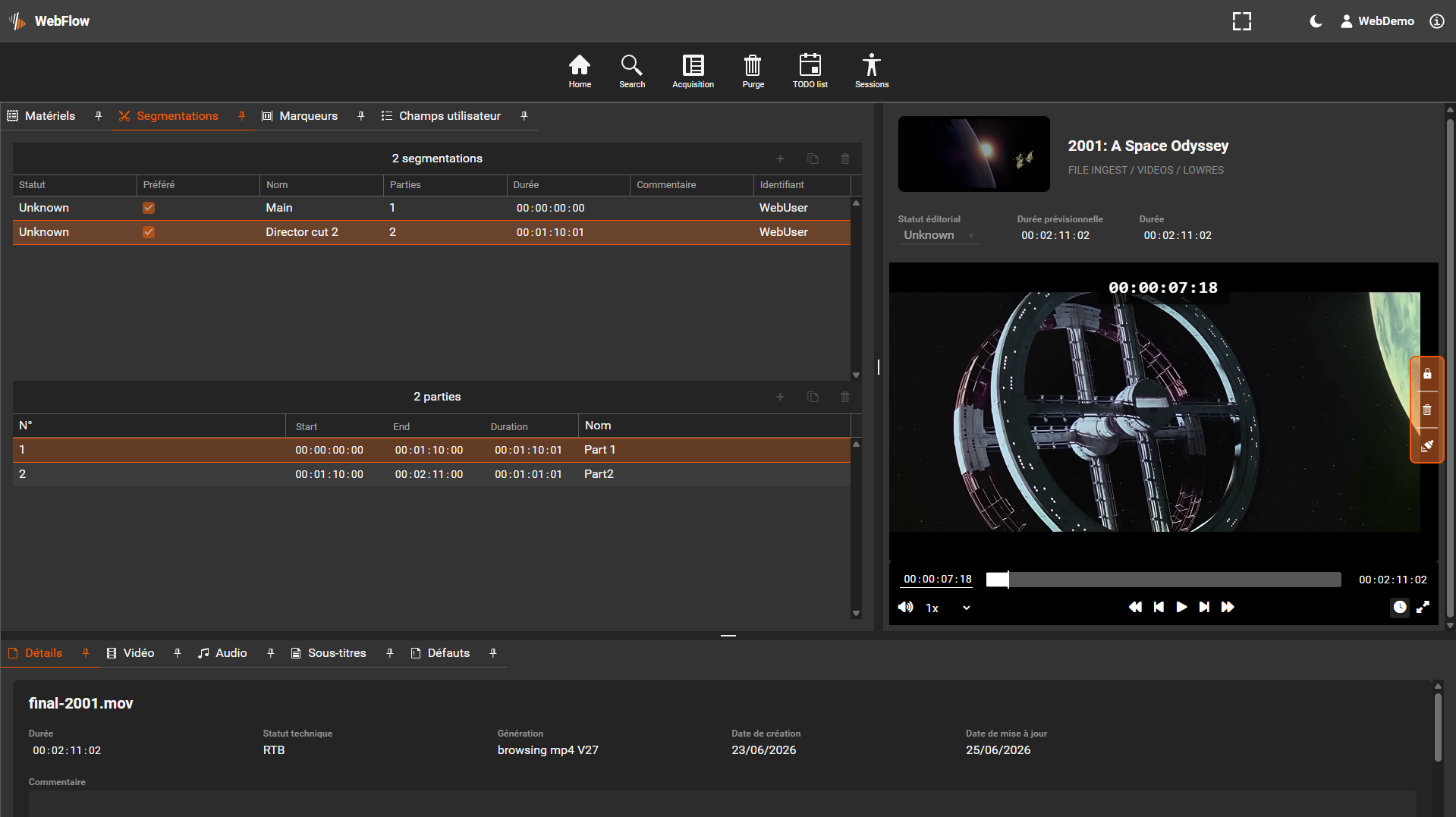The image size is (1456, 817).
Task: Pin the Audio tab
Action: [x=271, y=653]
